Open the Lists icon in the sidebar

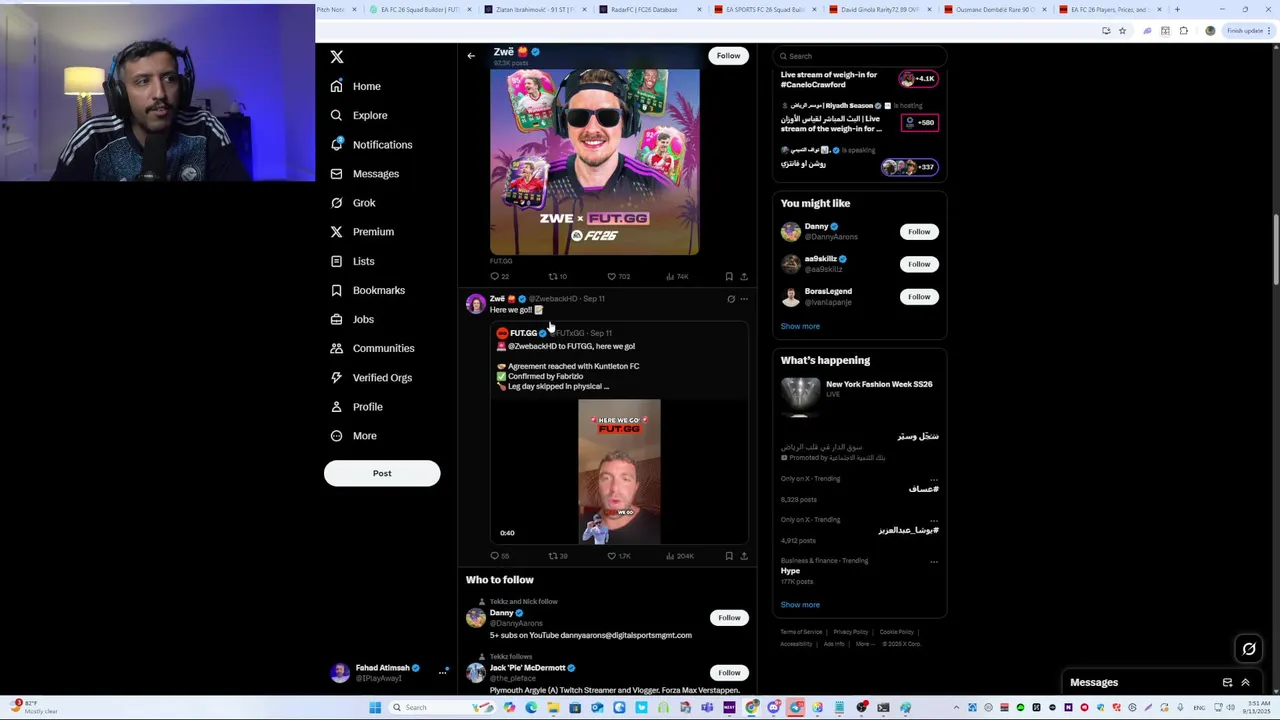pyautogui.click(x=336, y=261)
